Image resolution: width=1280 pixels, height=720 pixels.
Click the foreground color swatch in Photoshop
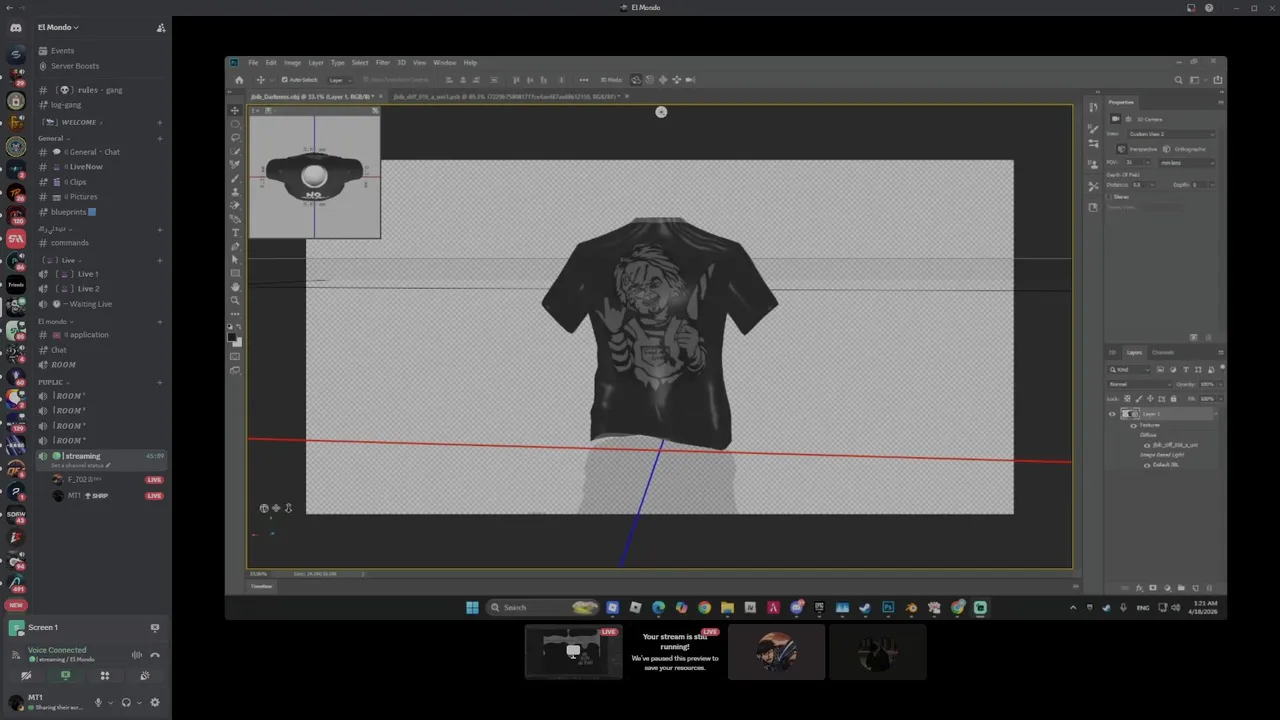pyautogui.click(x=234, y=337)
